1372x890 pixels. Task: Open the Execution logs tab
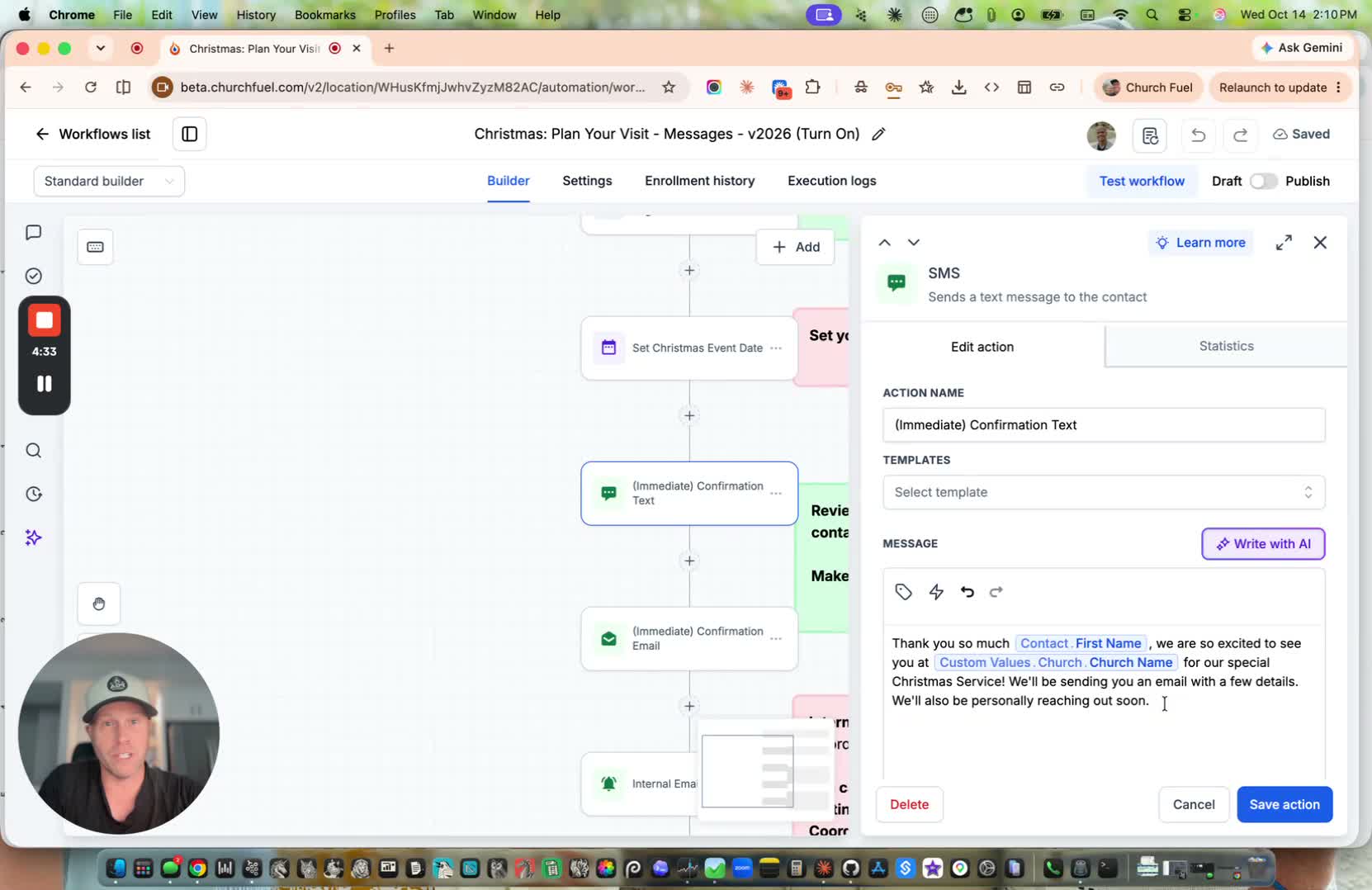[x=831, y=181]
